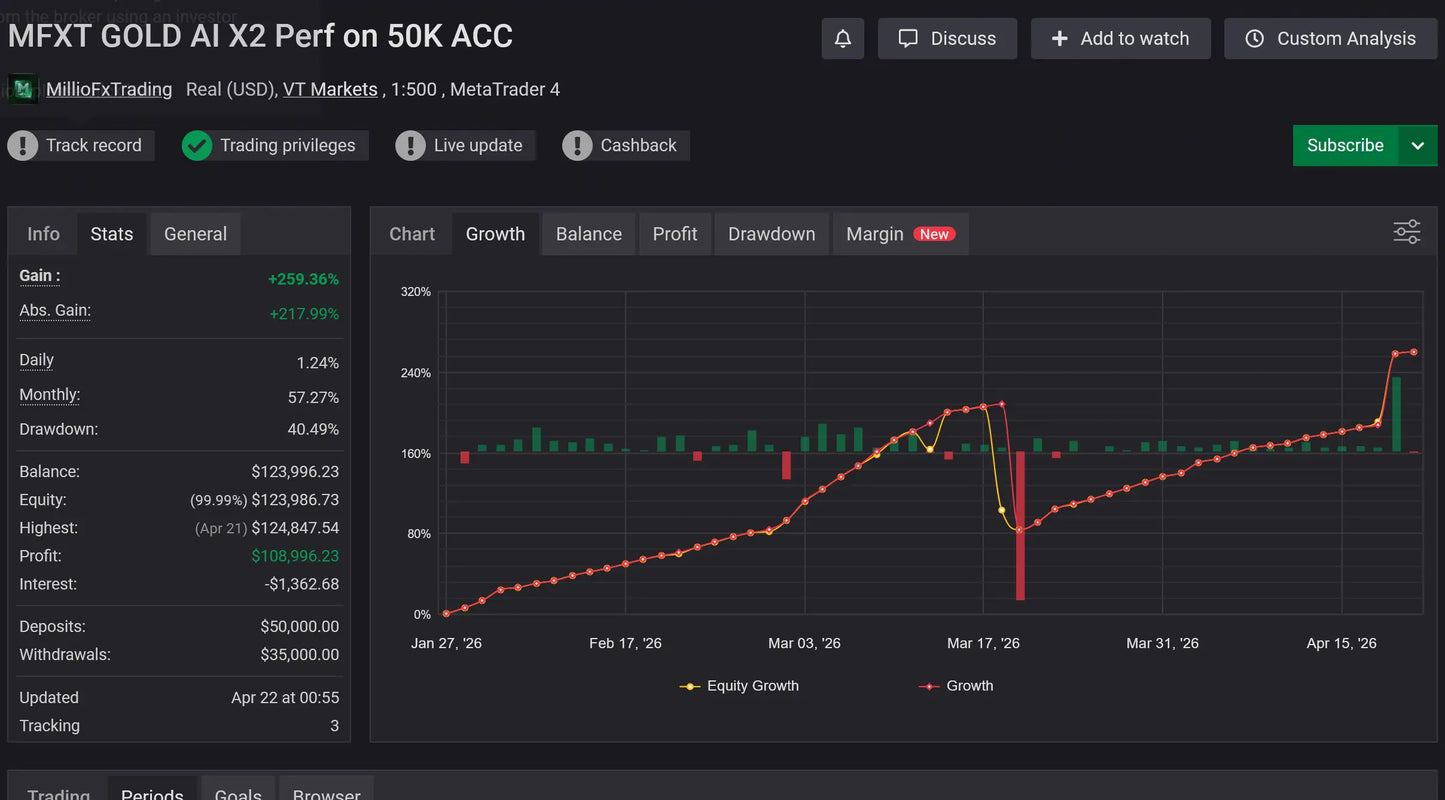
Task: Click the deposits value $50,000.00
Action: pyautogui.click(x=299, y=626)
